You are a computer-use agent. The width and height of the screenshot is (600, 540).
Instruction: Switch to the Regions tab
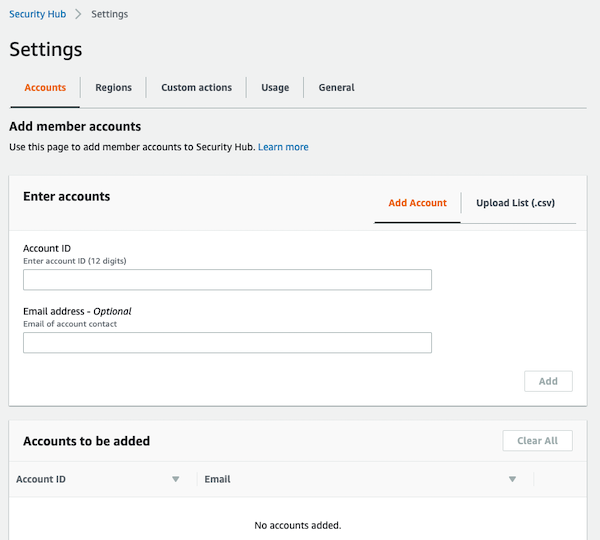click(x=113, y=88)
